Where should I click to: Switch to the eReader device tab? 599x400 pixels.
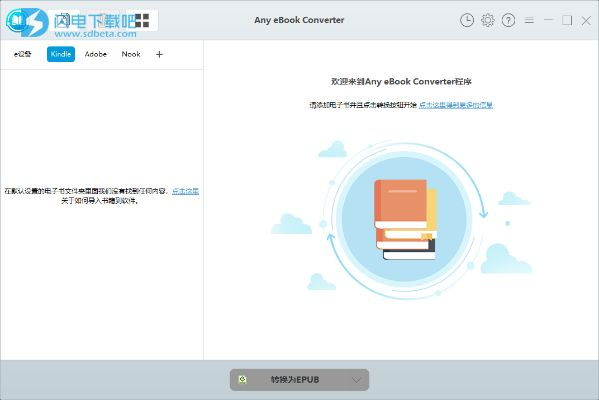coord(23,54)
